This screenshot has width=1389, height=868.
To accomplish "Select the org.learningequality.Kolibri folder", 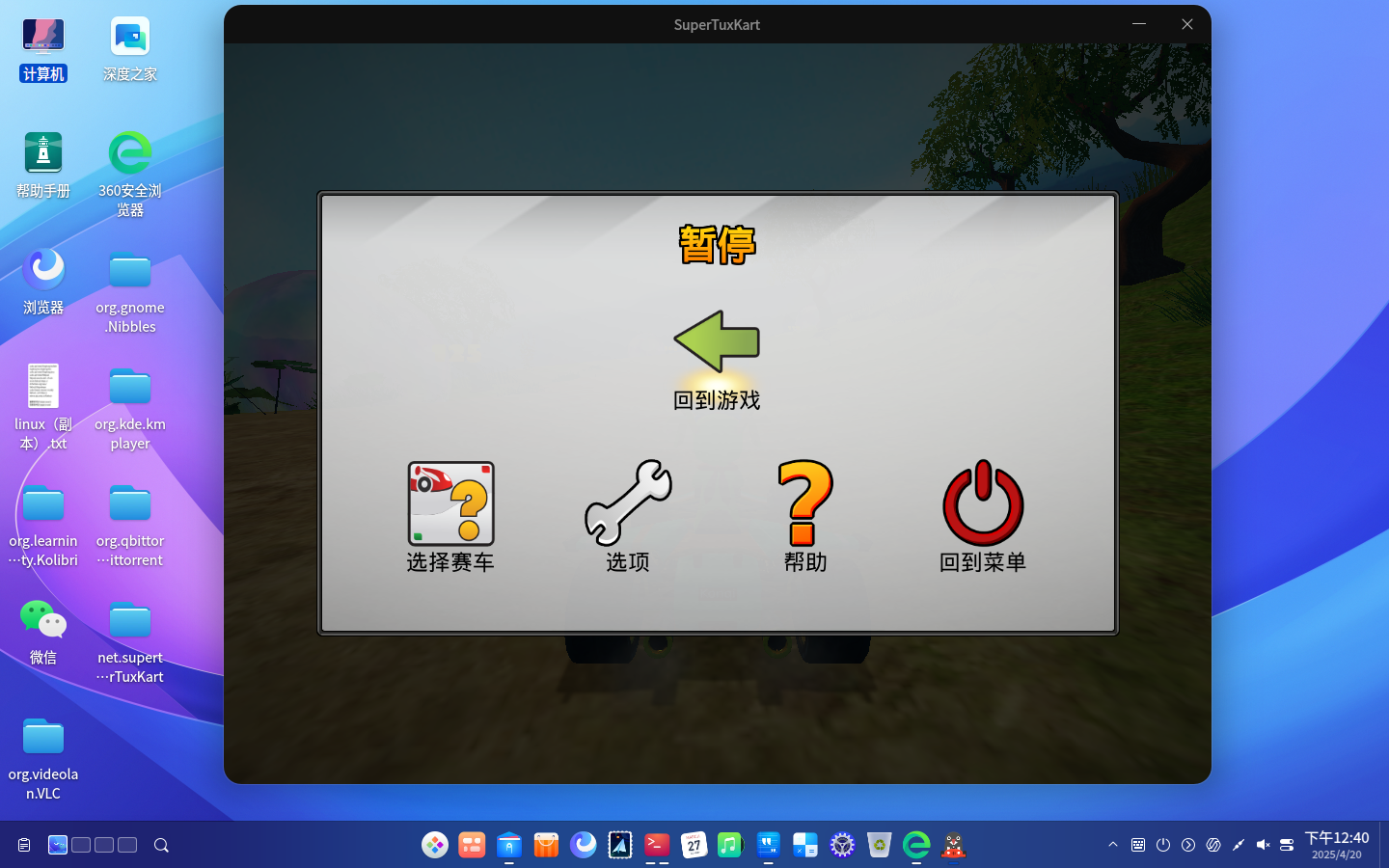I will tap(43, 526).
